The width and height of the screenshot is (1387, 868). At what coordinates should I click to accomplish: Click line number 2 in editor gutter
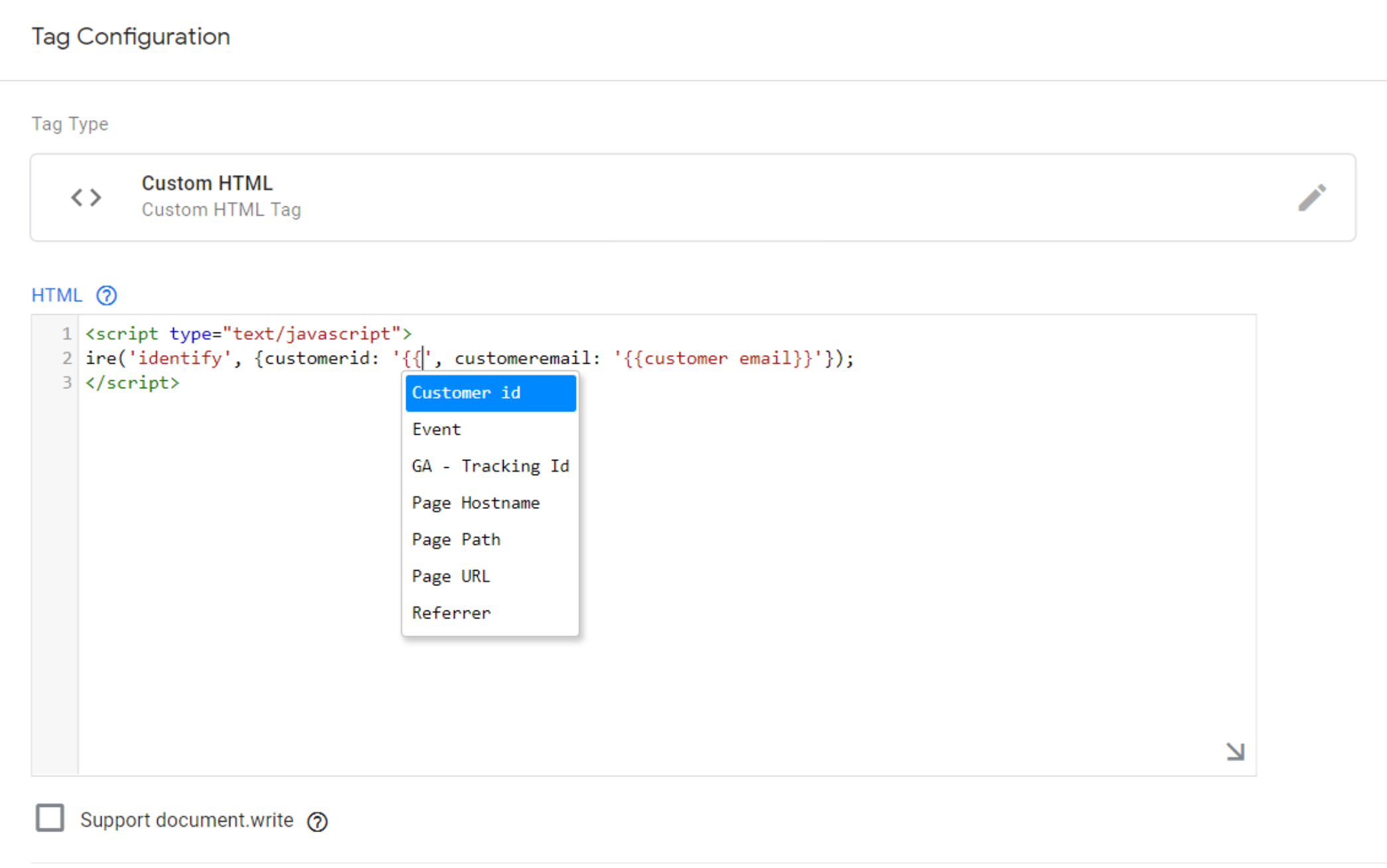pyautogui.click(x=67, y=358)
